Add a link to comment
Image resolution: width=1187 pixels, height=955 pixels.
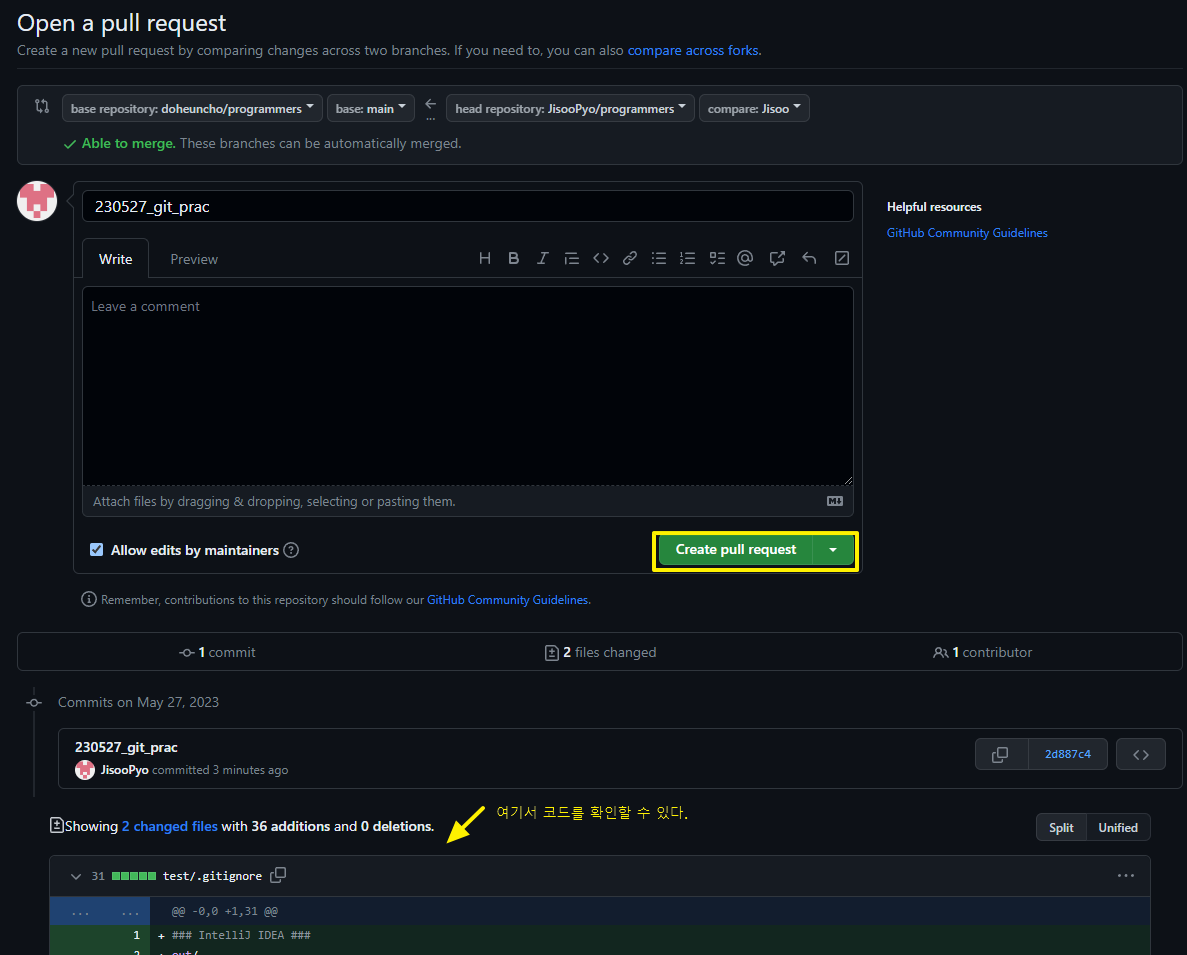pyautogui.click(x=630, y=259)
